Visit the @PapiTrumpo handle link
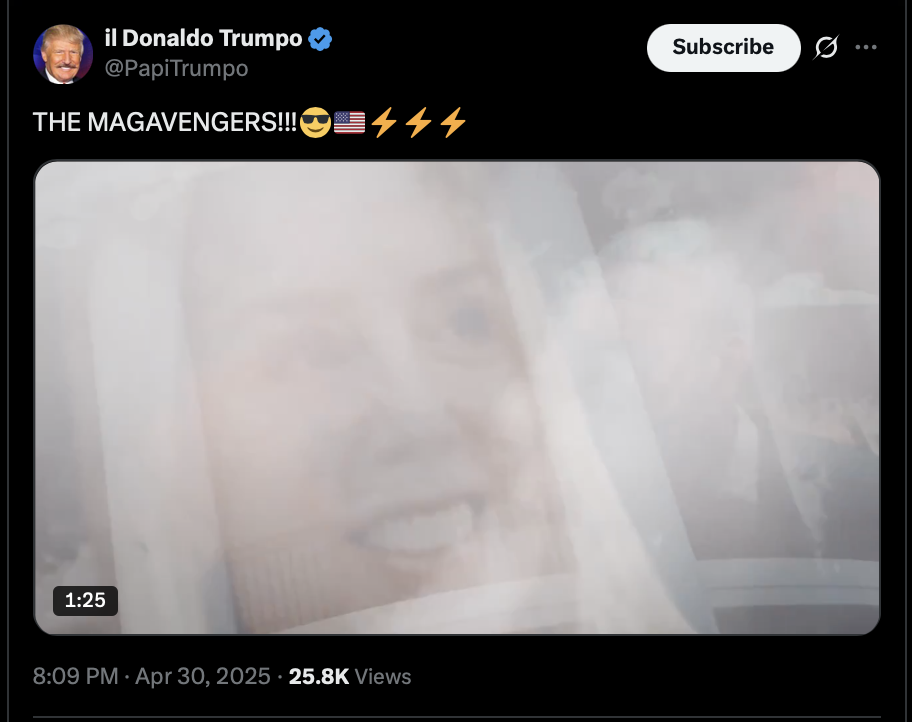Viewport: 912px width, 722px height. 176,68
